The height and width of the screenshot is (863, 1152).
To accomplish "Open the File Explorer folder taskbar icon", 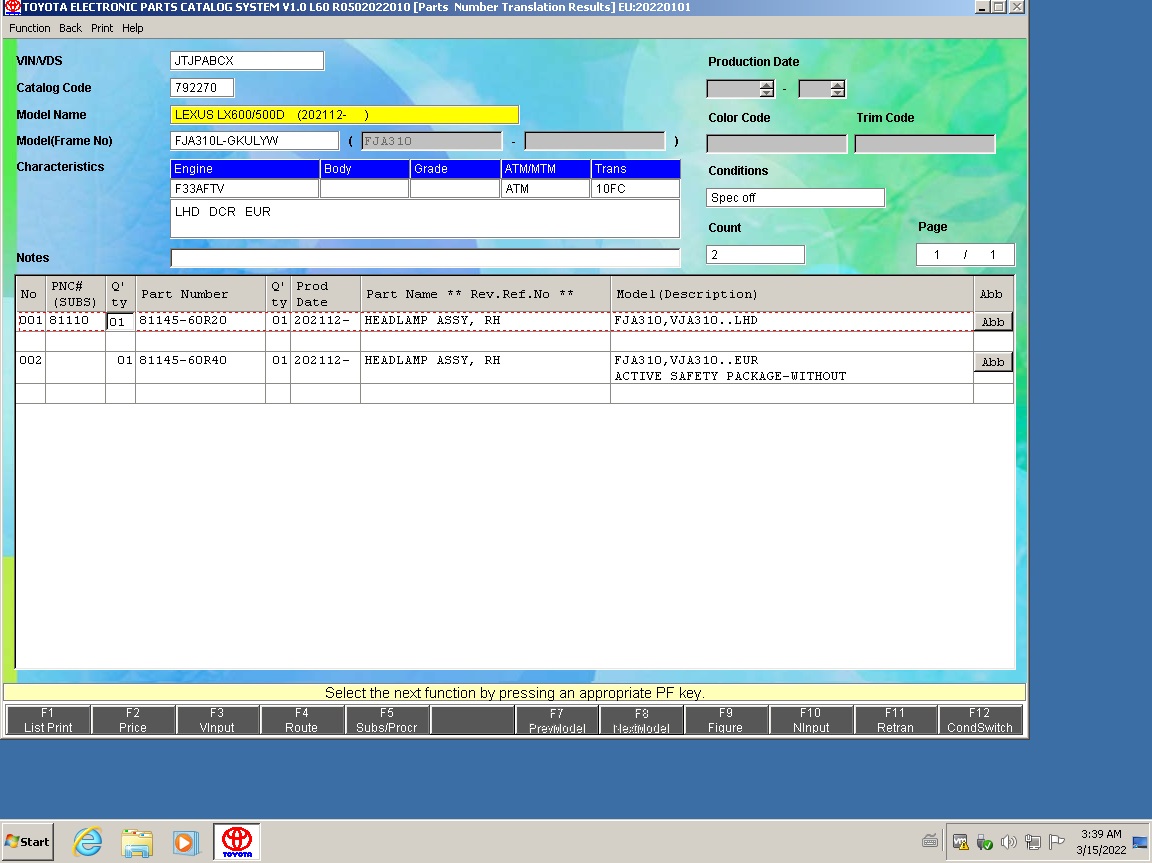I will pyautogui.click(x=137, y=842).
